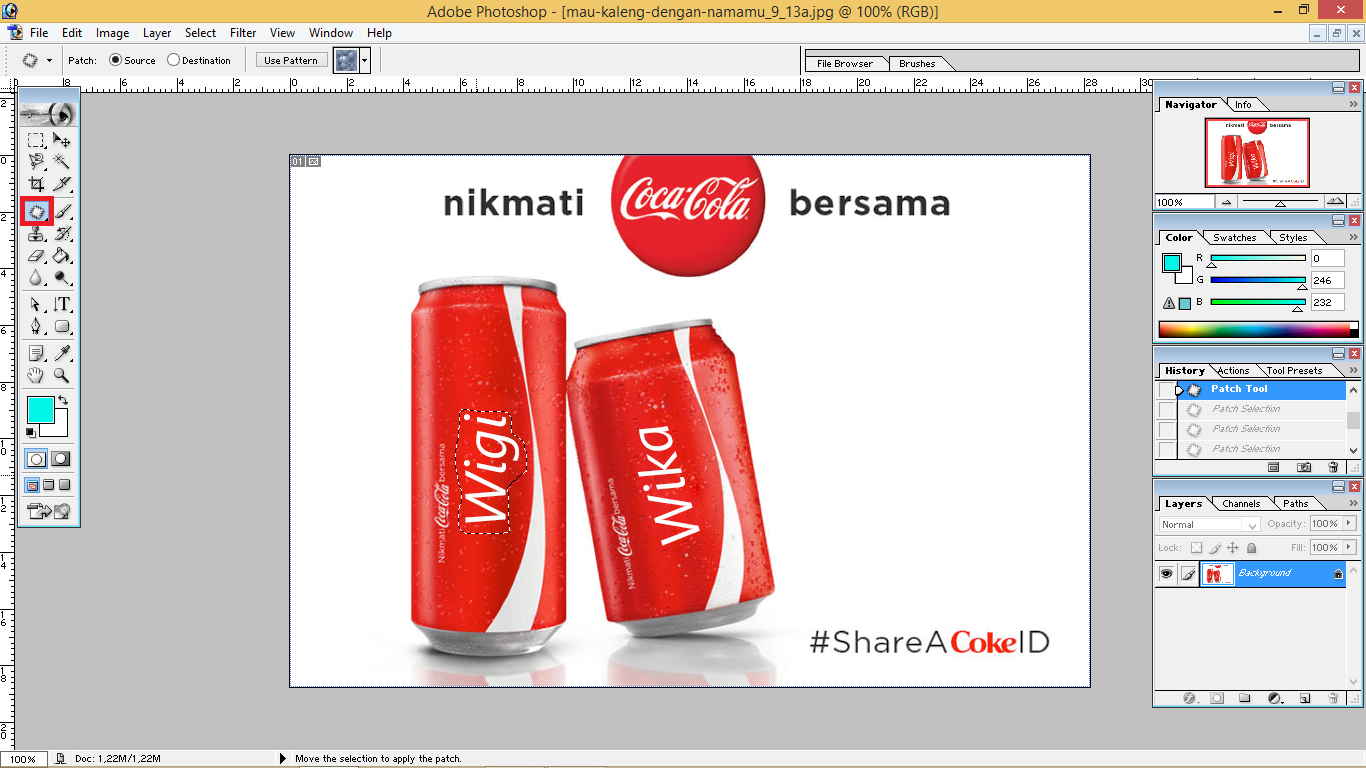
Task: Select the Zoom tool in toolbox
Action: coord(62,376)
